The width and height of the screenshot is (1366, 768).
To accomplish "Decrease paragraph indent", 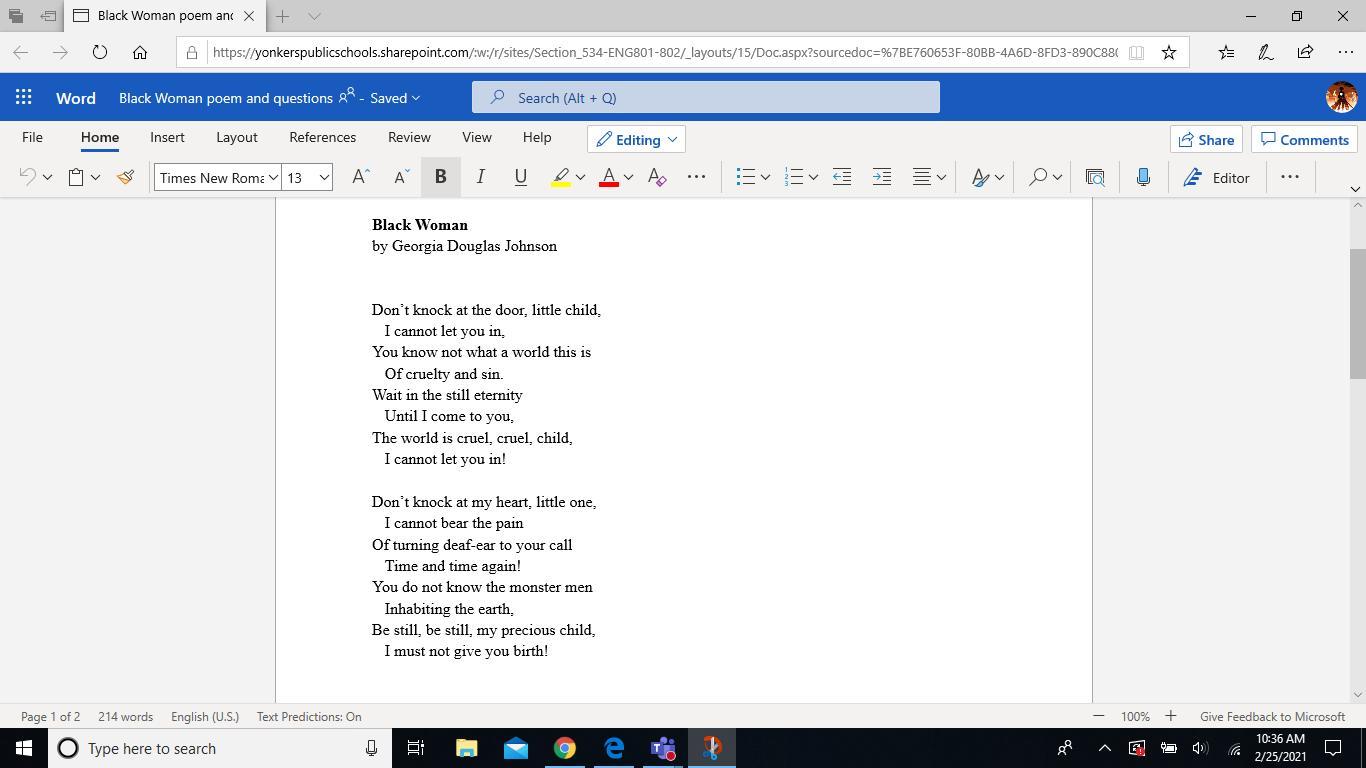I will 842,177.
